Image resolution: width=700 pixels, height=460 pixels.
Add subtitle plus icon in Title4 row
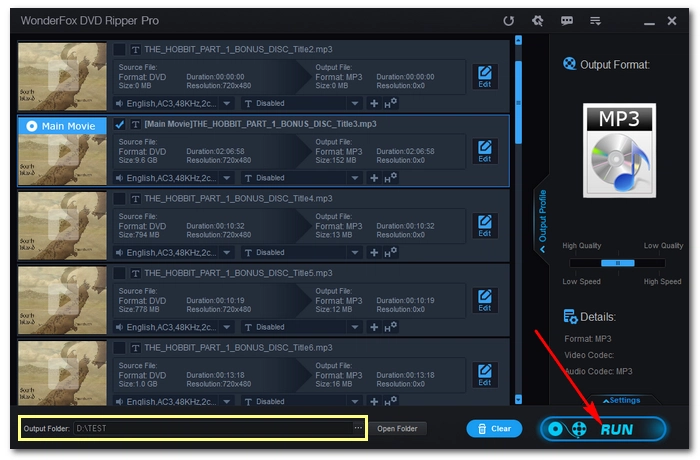(374, 253)
